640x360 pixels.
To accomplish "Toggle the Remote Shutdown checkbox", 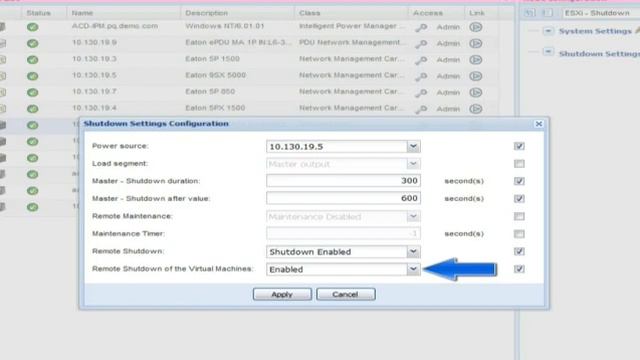I will point(519,251).
